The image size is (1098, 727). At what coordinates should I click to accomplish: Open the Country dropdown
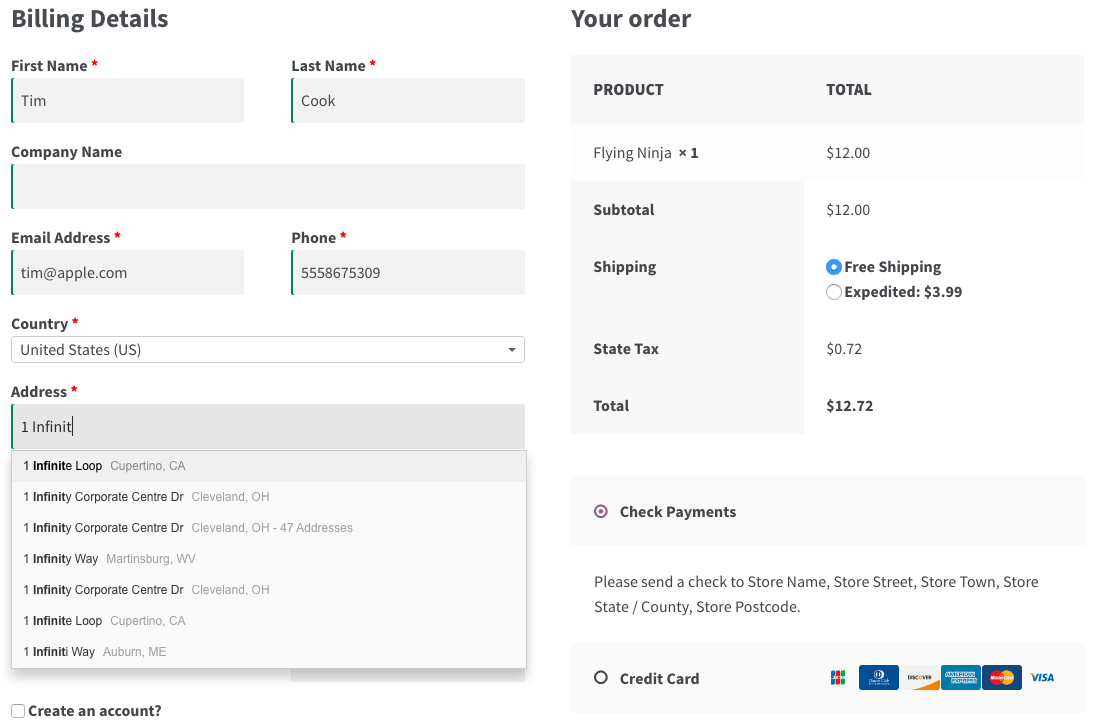(x=268, y=349)
